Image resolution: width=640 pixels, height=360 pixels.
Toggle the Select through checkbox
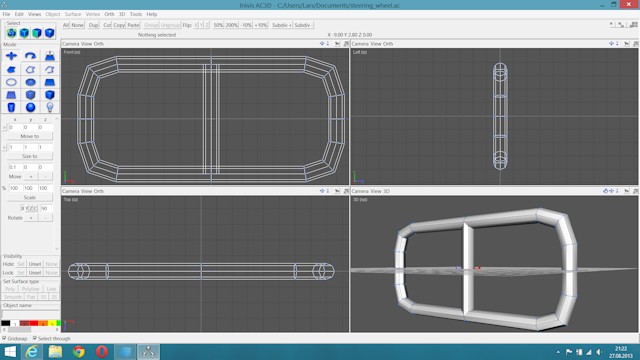click(35, 338)
